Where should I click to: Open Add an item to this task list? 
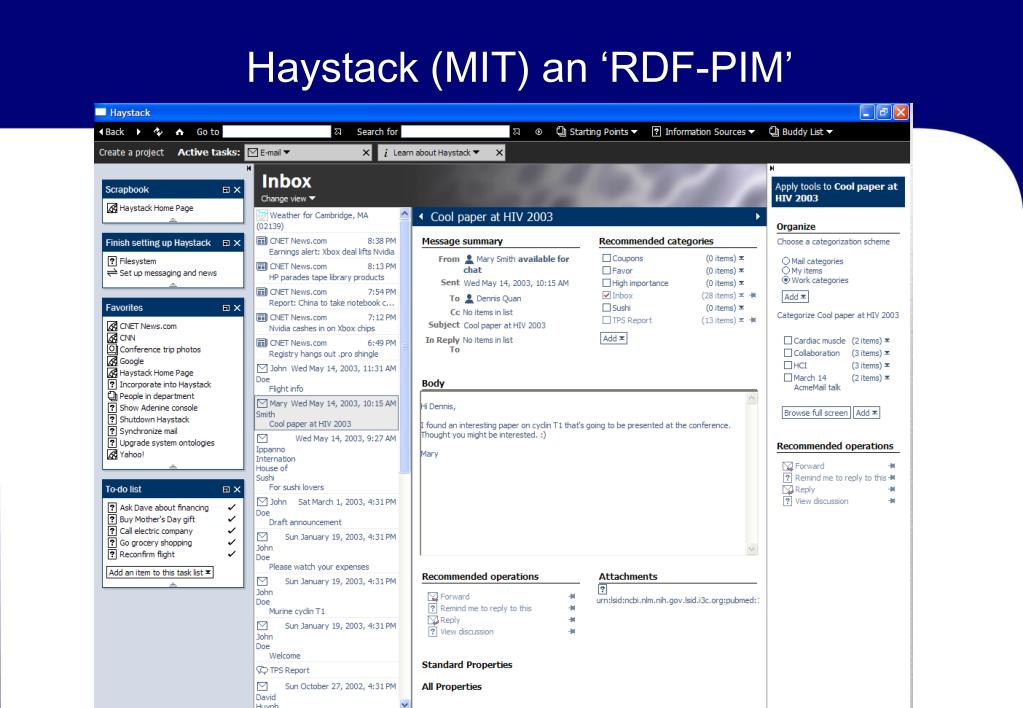tap(160, 573)
